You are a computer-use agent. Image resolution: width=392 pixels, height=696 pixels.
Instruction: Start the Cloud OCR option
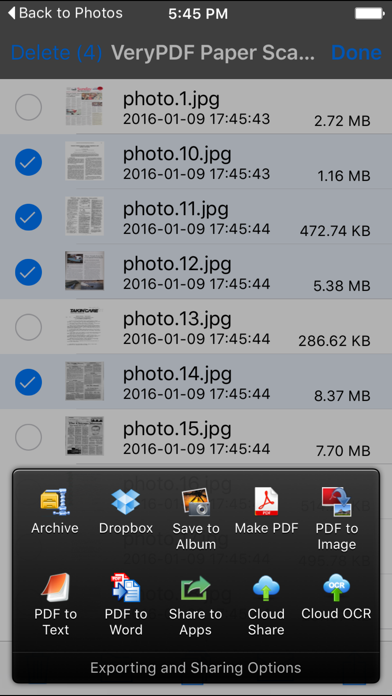pos(337,588)
